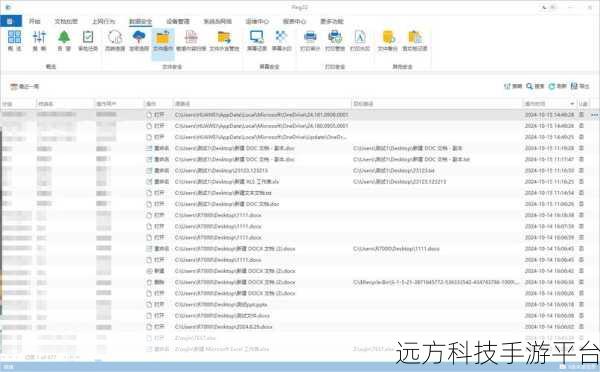Open the three-dots menu on first row
Image resolution: width=600 pixels, height=372 pixels.
coord(594,115)
